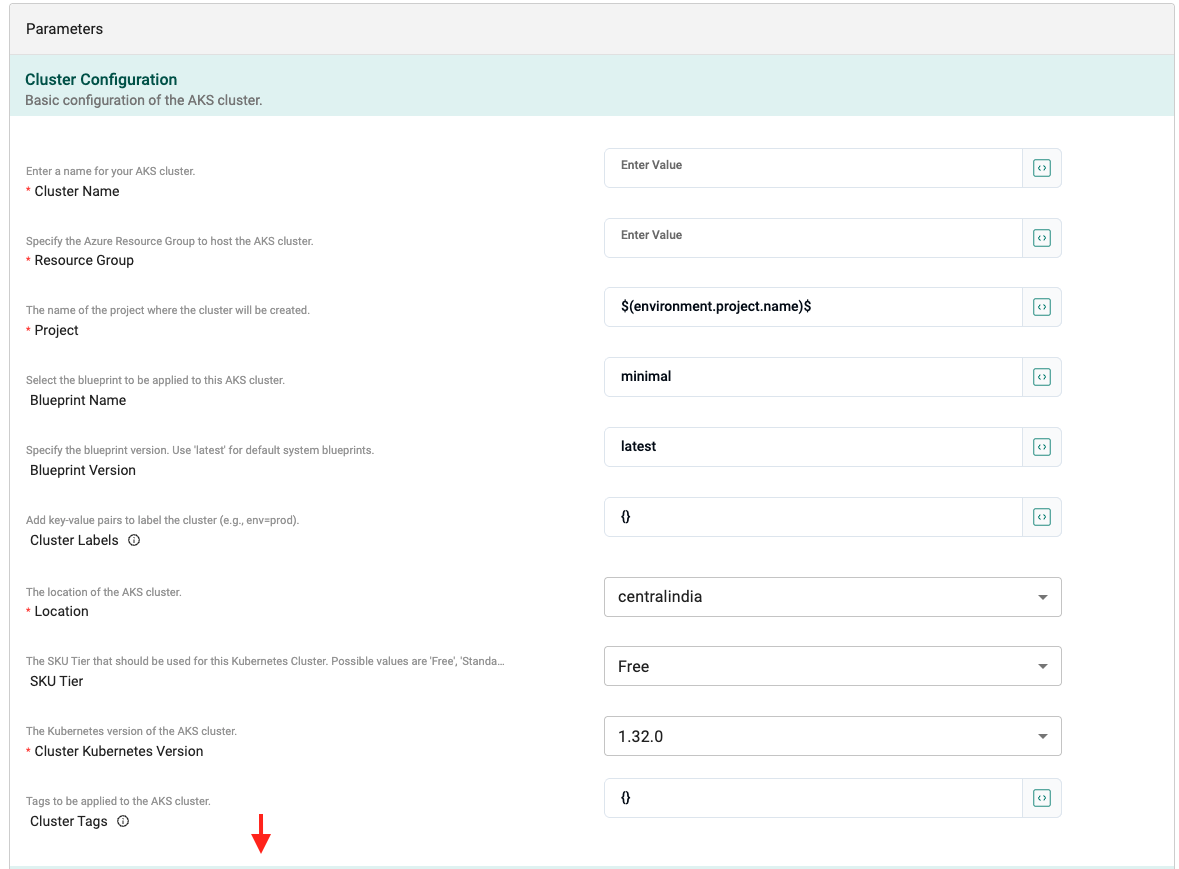Click the Cluster Labels value field
1179x869 pixels.
(812, 517)
